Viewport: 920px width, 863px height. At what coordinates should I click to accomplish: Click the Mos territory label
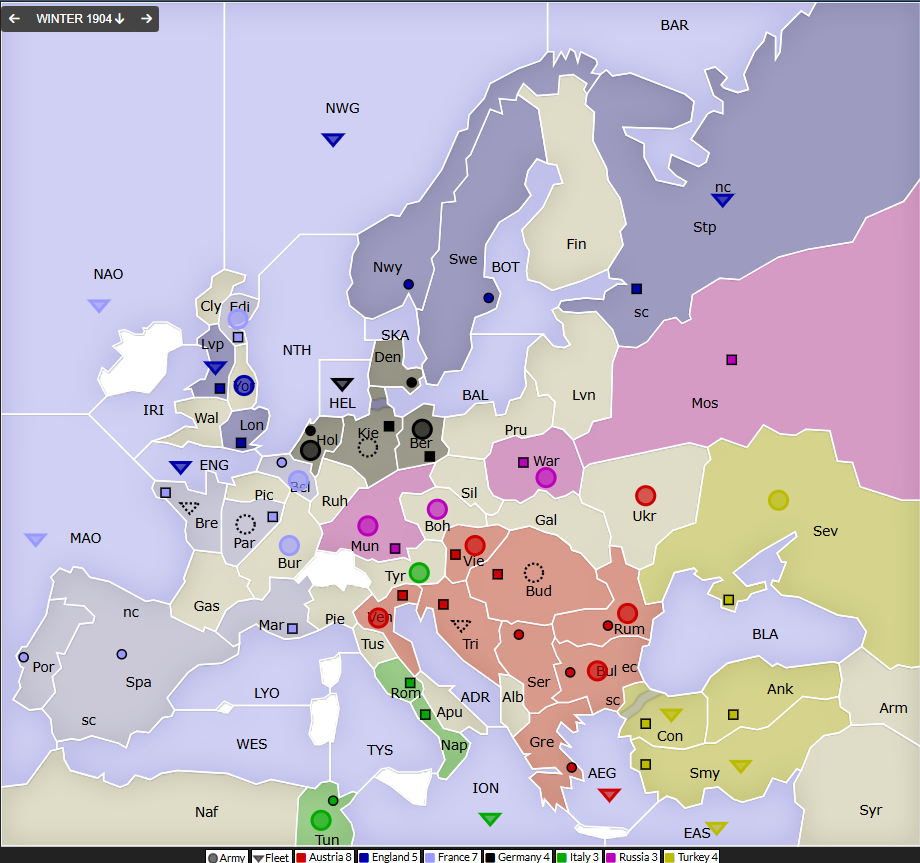(x=705, y=403)
